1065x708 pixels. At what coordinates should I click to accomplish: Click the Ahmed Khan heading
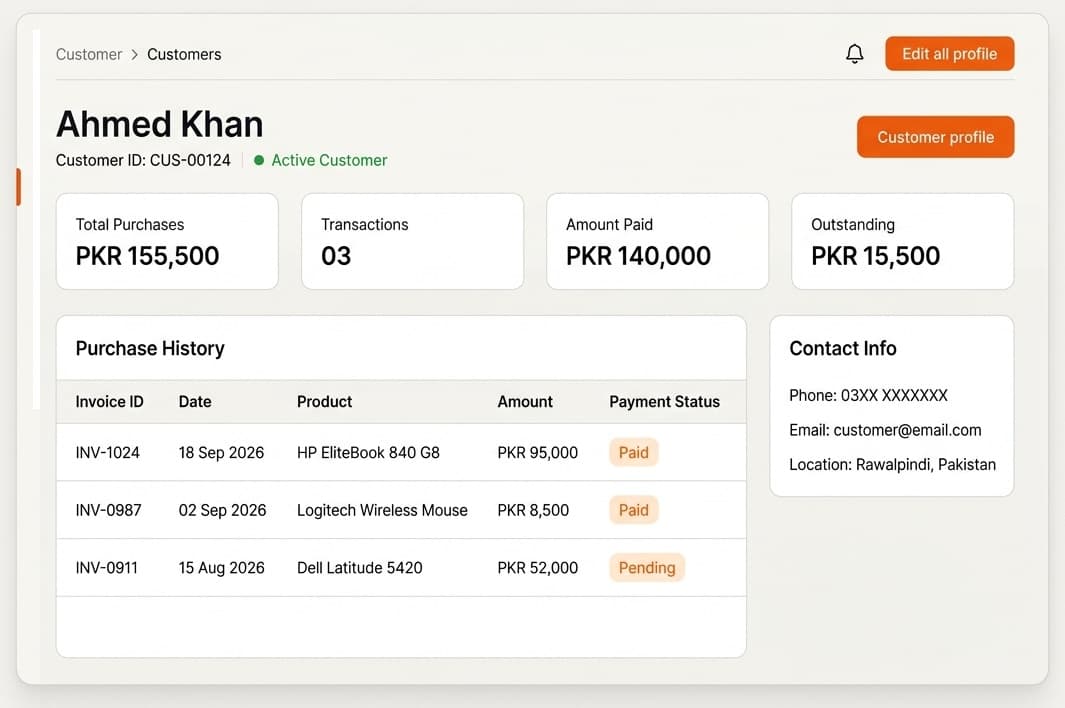coord(160,124)
